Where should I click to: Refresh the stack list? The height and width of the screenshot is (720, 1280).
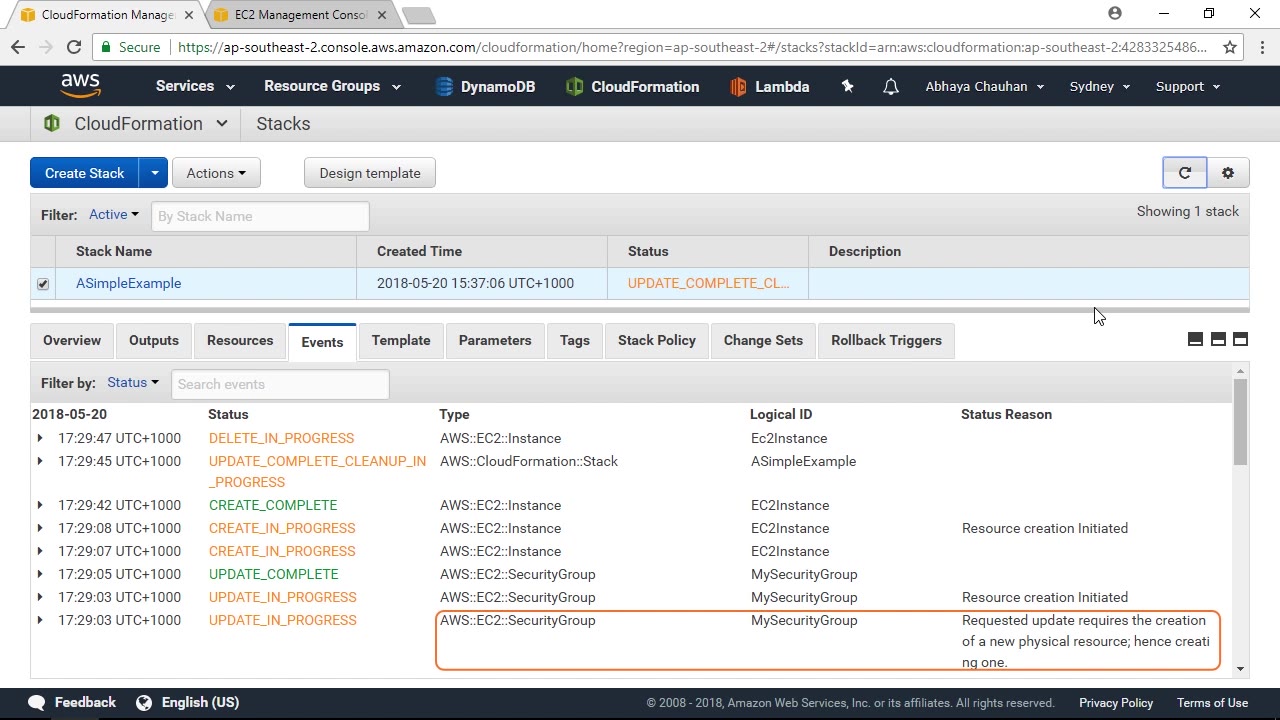pos(1185,173)
